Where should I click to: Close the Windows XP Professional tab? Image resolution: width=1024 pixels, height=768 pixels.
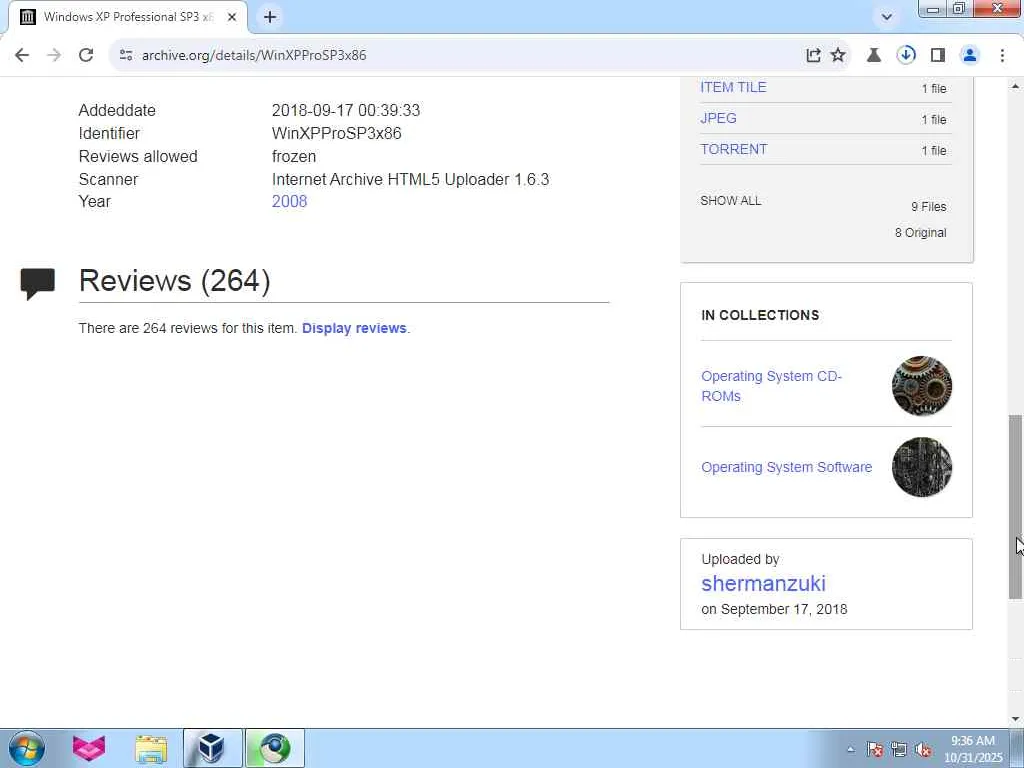(232, 18)
